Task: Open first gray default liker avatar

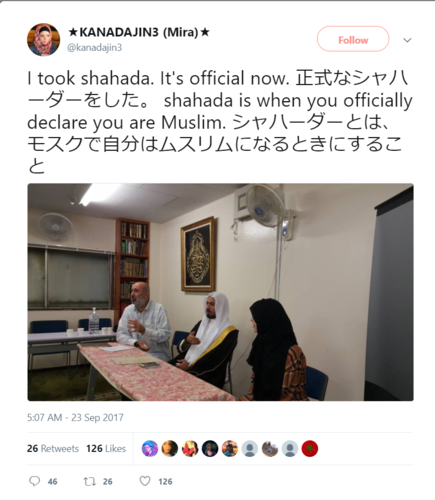Action: coord(250,448)
